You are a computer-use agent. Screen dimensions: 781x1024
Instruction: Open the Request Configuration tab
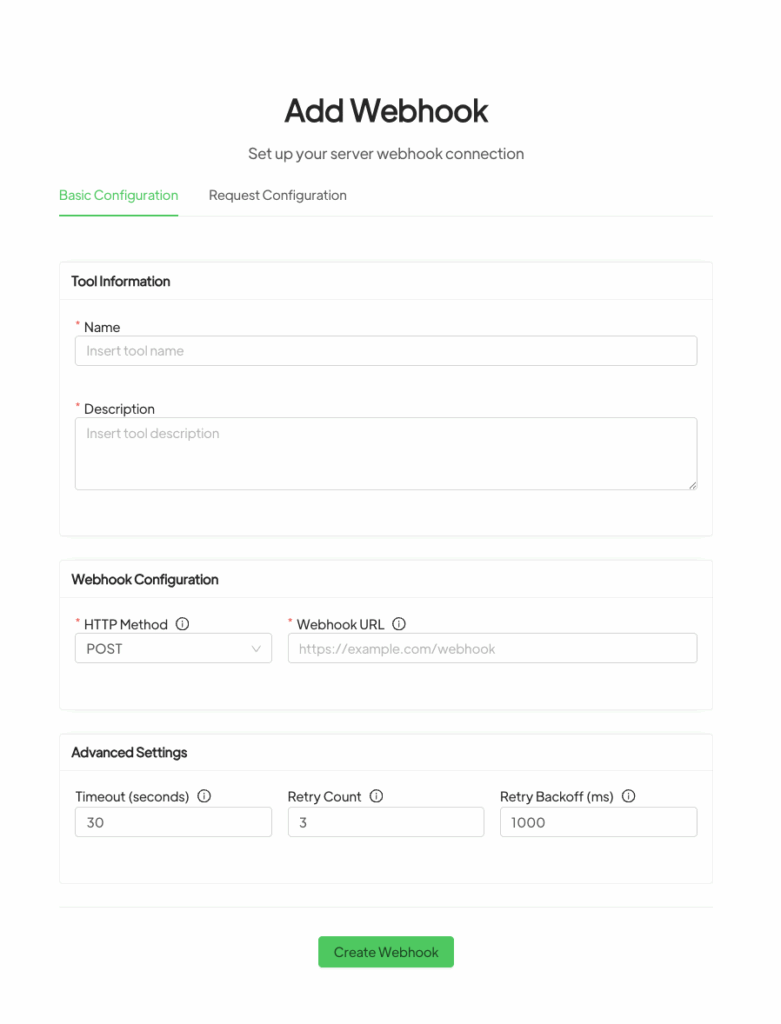(x=277, y=195)
